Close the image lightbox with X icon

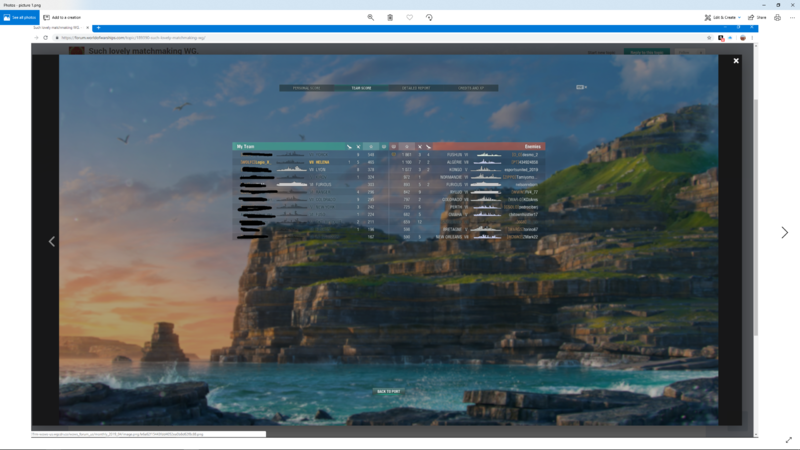[736, 61]
